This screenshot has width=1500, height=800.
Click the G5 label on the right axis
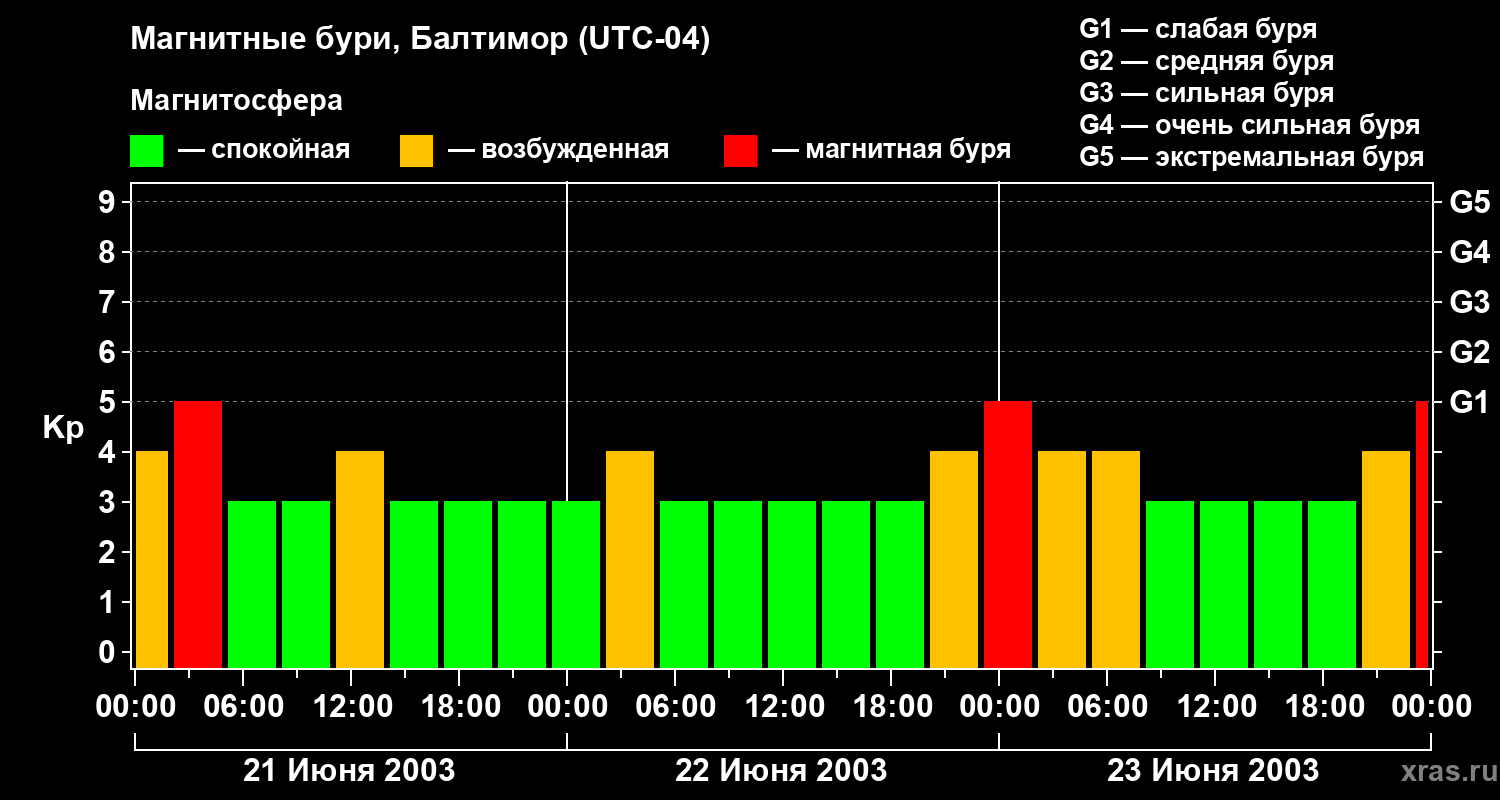click(1469, 203)
